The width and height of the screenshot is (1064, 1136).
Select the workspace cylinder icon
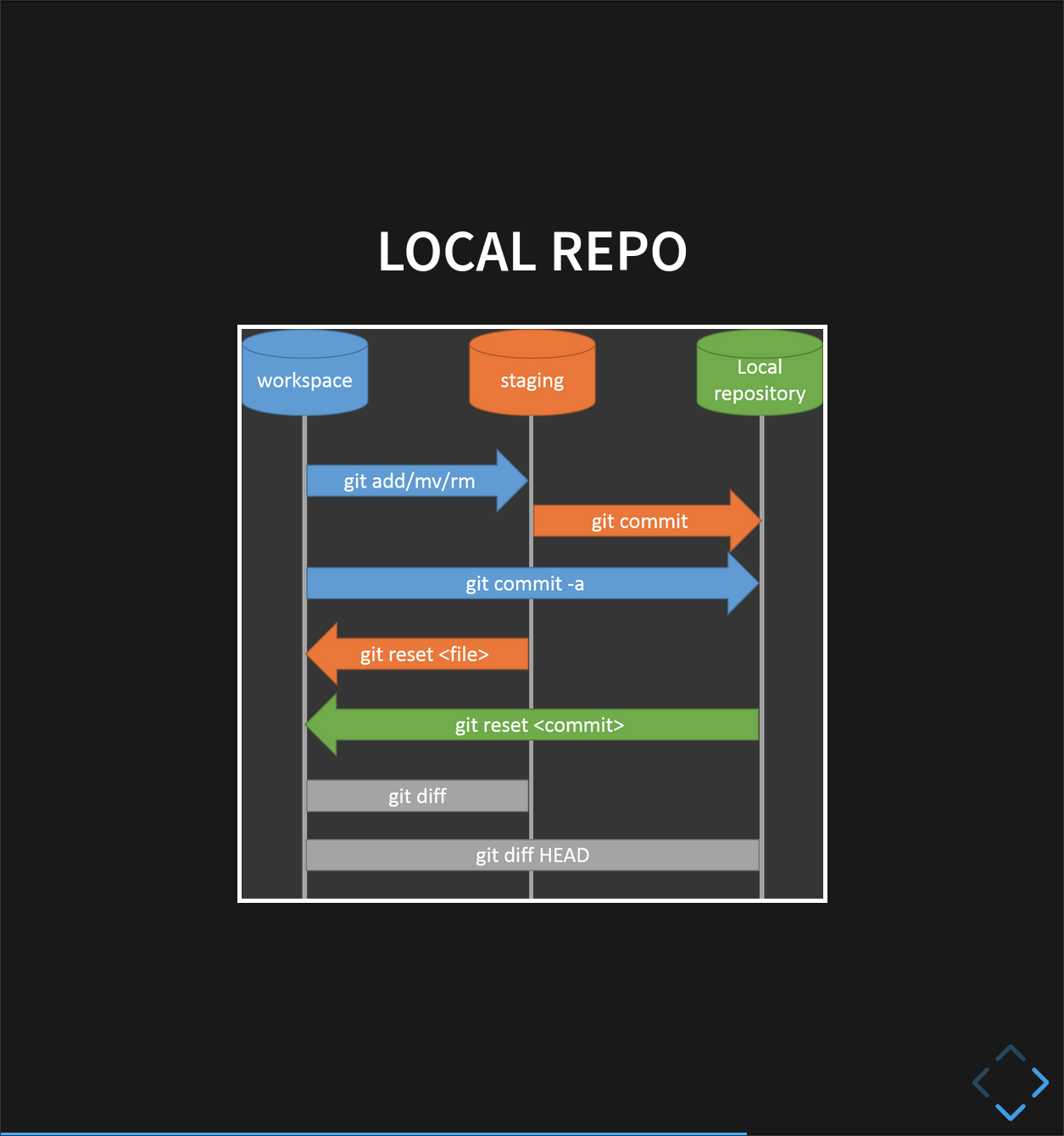pyautogui.click(x=304, y=375)
